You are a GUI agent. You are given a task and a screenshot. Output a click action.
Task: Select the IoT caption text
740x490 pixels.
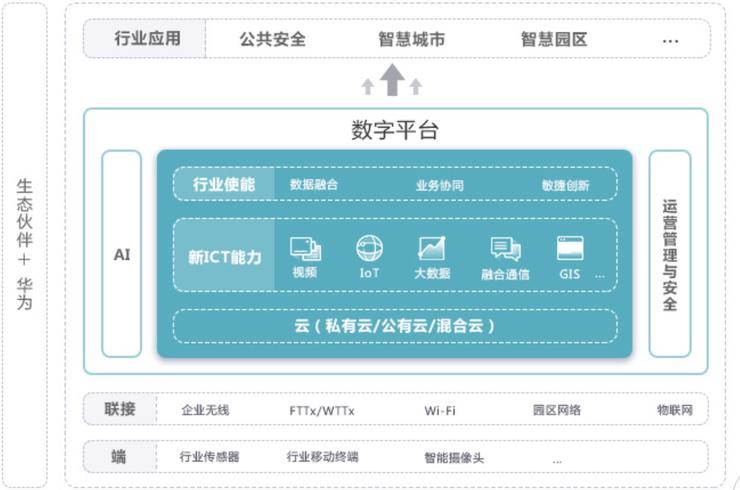click(369, 273)
